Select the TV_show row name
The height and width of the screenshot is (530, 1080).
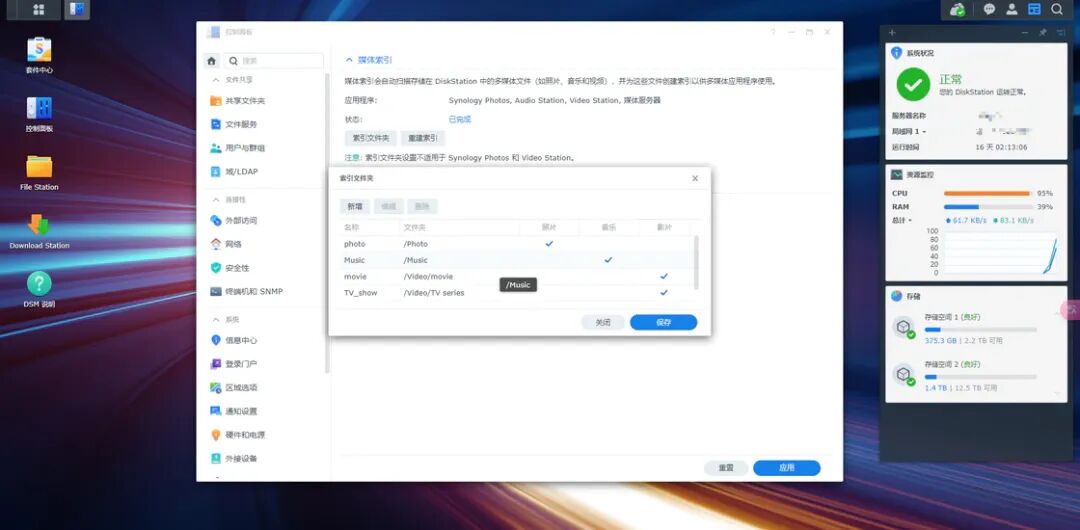[x=361, y=293]
